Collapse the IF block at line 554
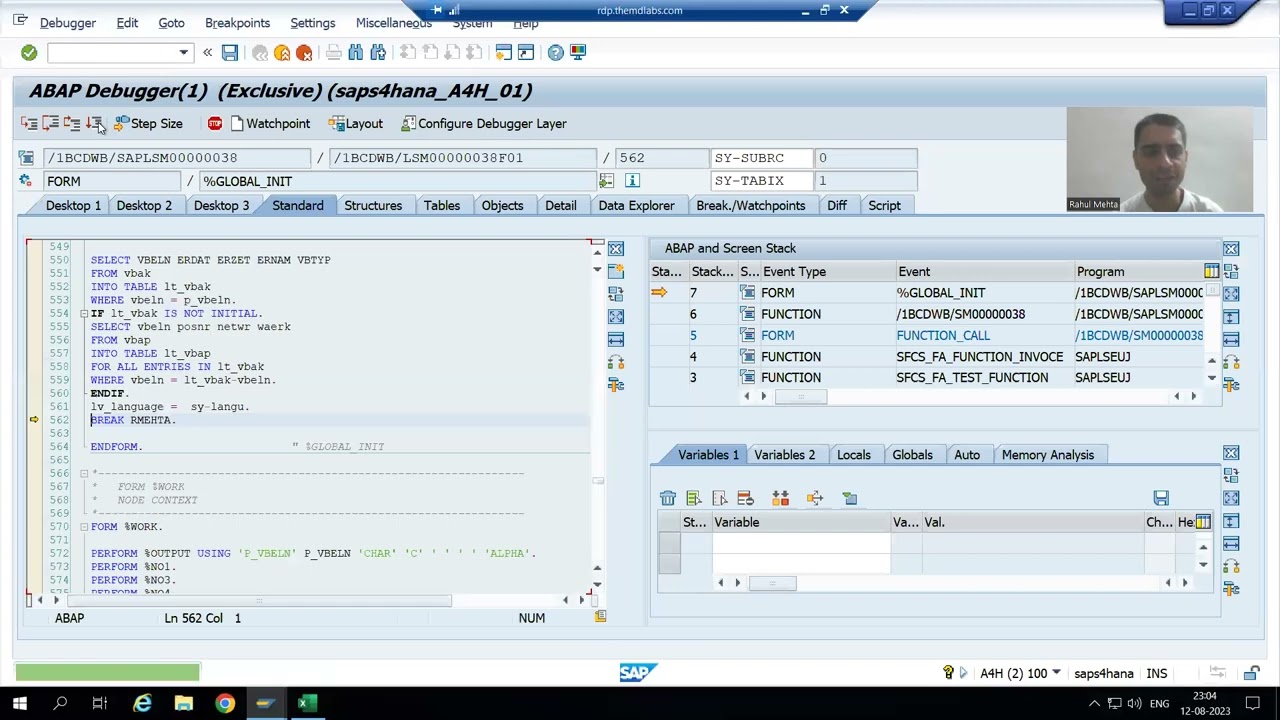Image resolution: width=1280 pixels, height=720 pixels. pyautogui.click(x=84, y=314)
